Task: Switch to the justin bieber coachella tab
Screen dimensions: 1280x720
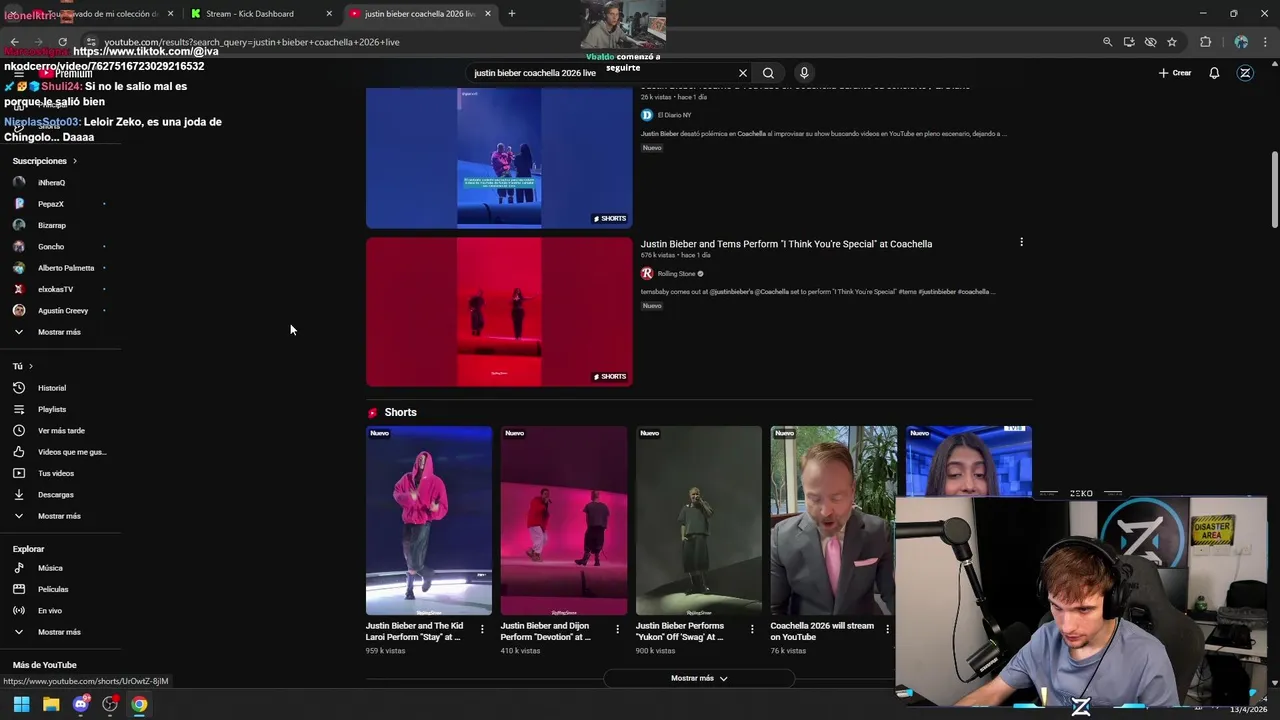Action: tap(420, 14)
